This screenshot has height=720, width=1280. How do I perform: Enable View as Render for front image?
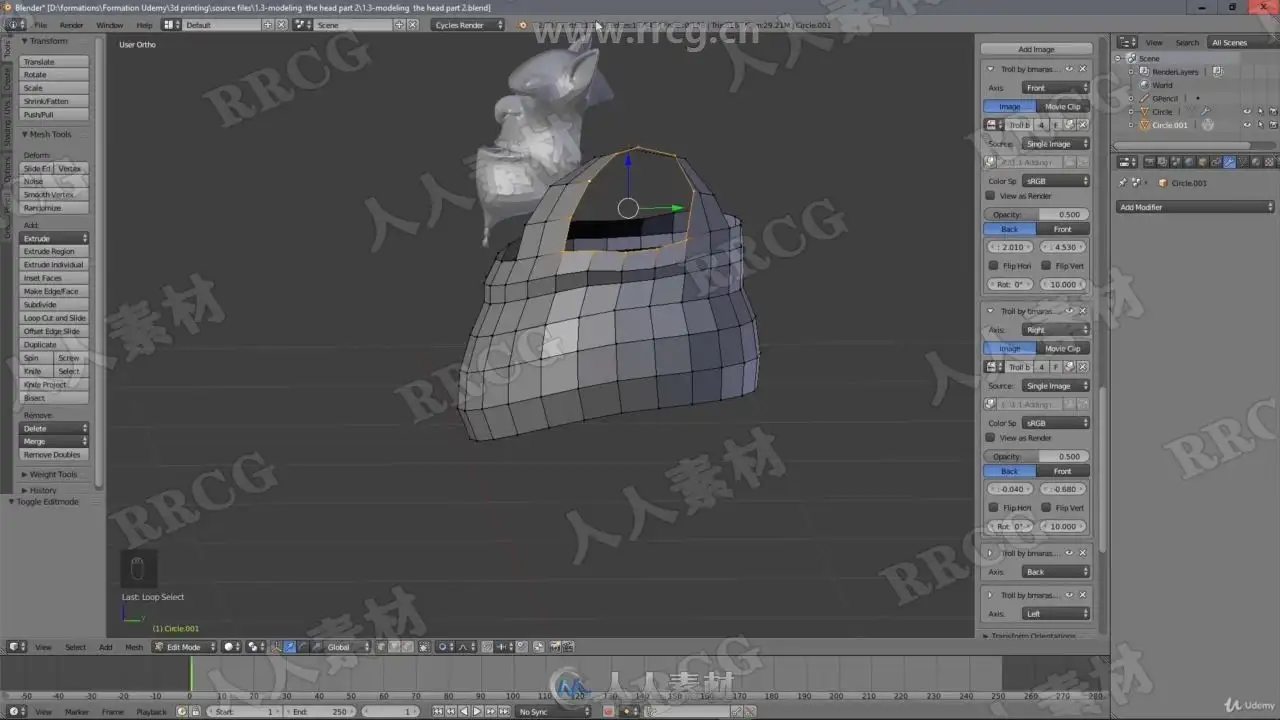[x=990, y=196]
